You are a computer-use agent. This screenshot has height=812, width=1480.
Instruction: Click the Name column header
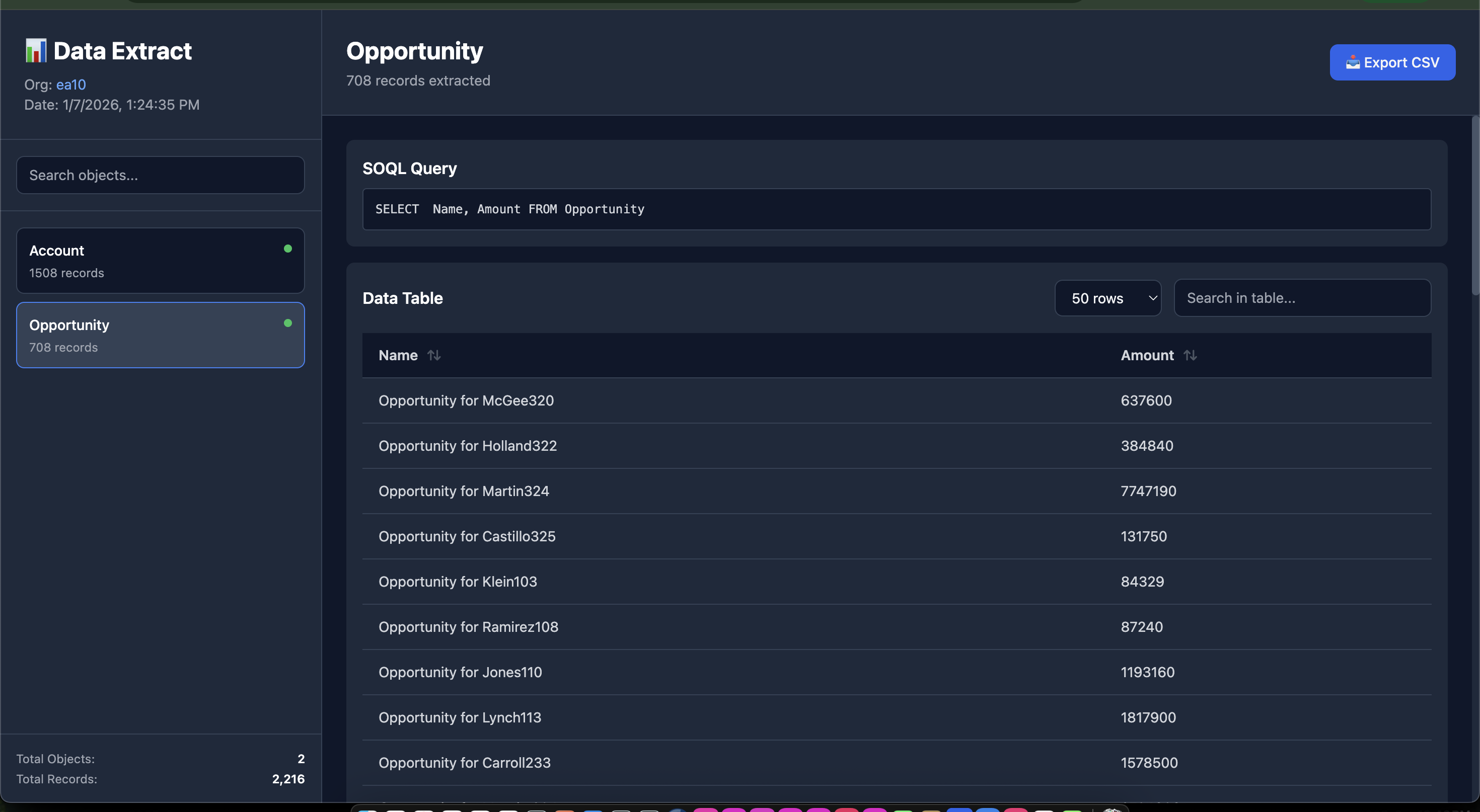point(398,356)
